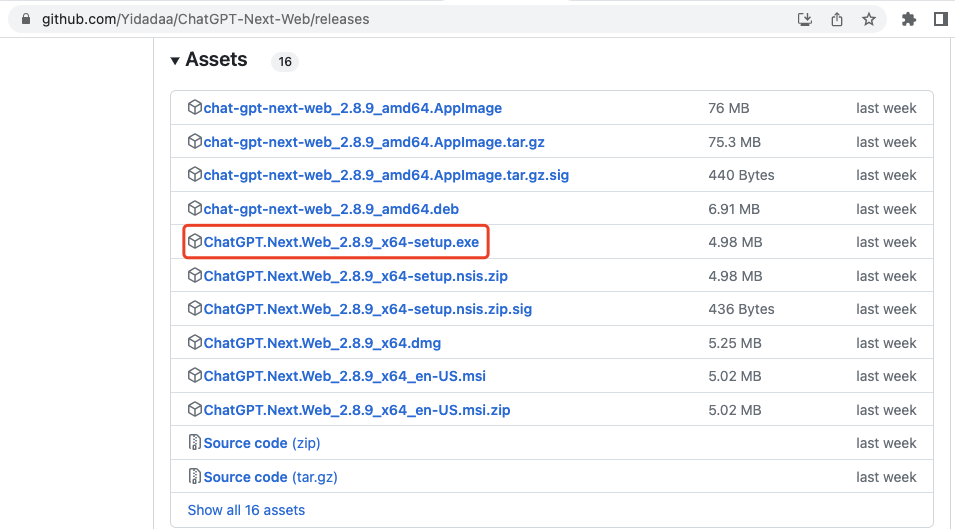
Task: Download the x64_en-US.msi installer
Action: [345, 376]
